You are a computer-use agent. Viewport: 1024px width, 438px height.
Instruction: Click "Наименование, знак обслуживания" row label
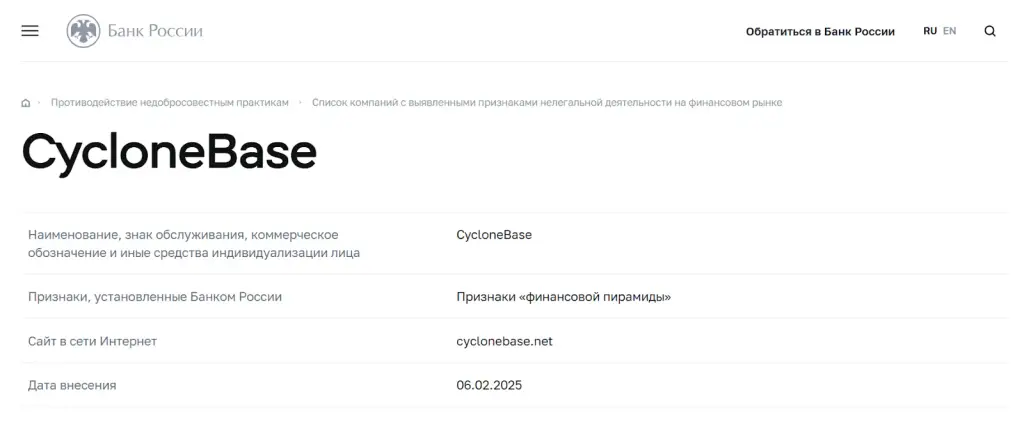[x=194, y=243]
